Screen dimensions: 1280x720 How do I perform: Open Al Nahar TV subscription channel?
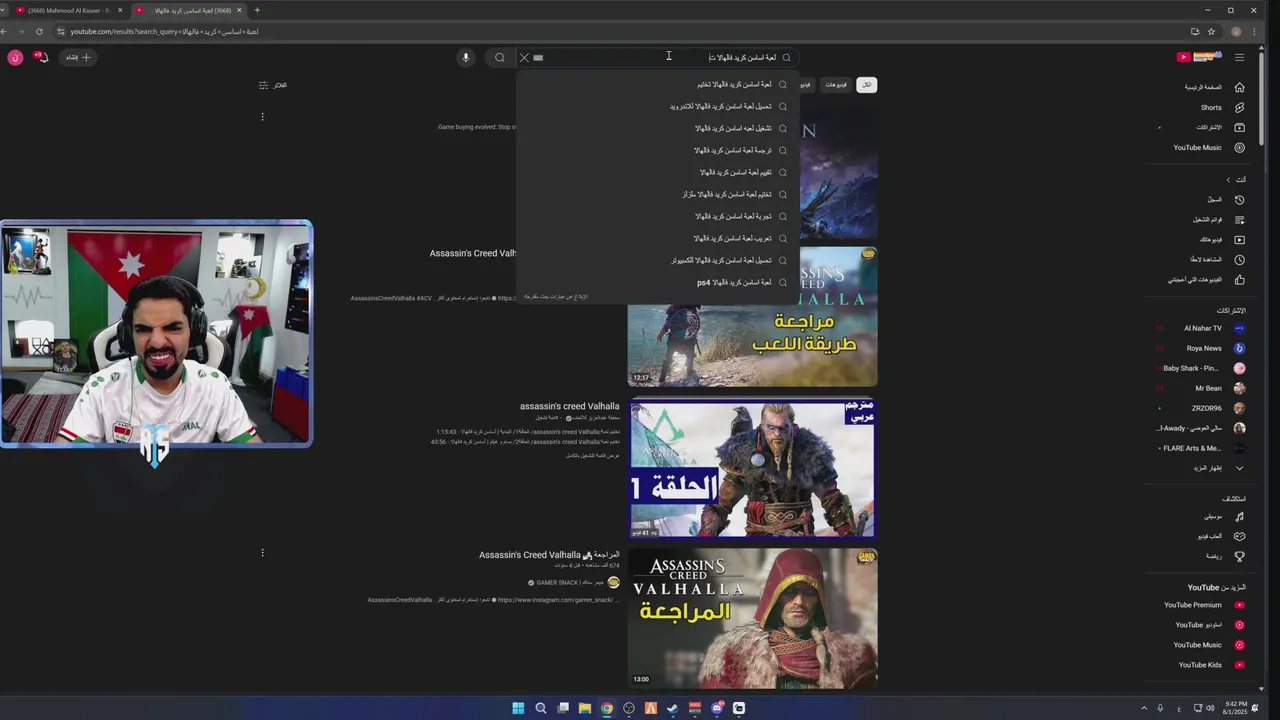click(1203, 328)
